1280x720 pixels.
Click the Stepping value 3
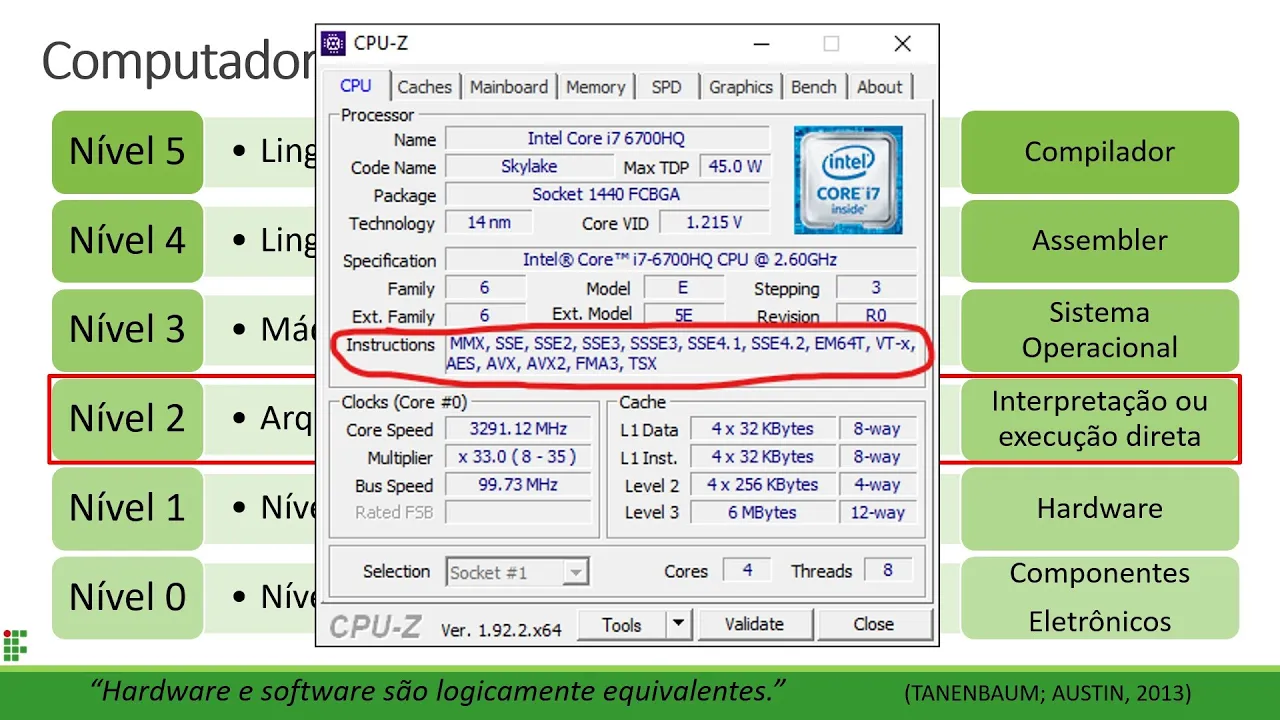(876, 288)
